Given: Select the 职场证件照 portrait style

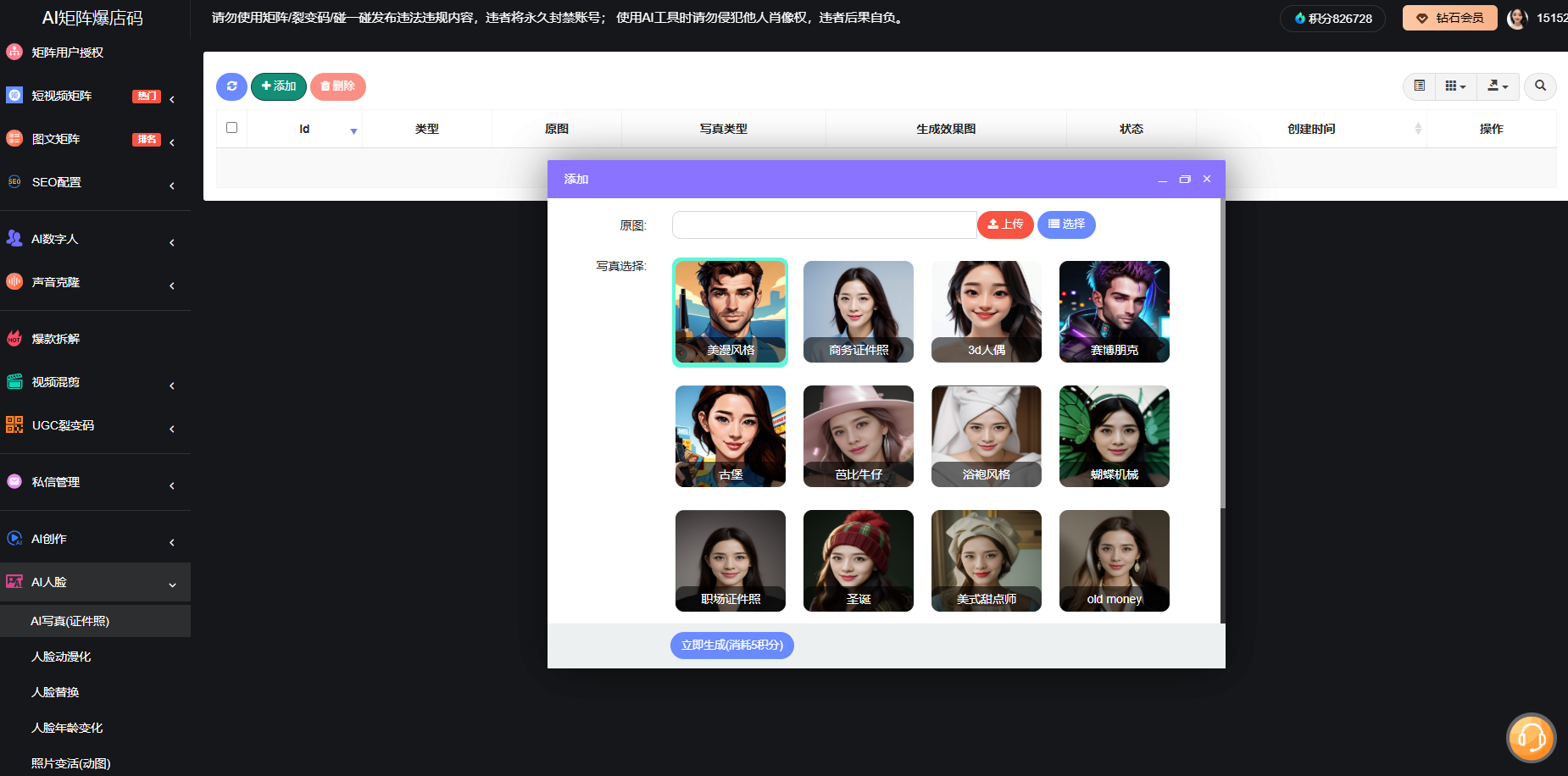Looking at the screenshot, I should tap(731, 561).
